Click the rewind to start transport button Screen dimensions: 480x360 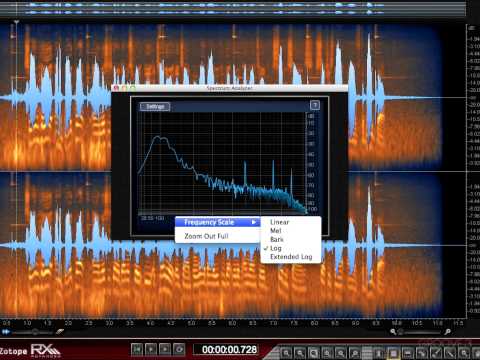pyautogui.click(x=137, y=349)
